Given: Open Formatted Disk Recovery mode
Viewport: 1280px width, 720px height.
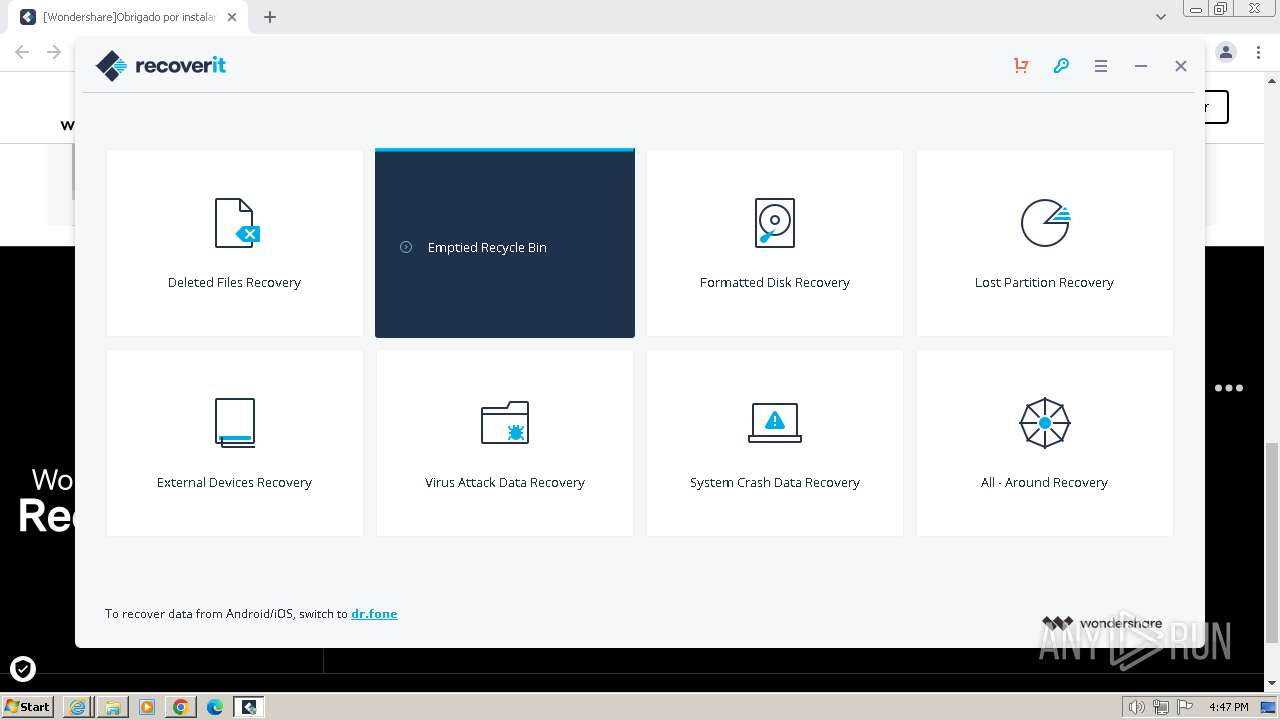Looking at the screenshot, I should [x=775, y=243].
